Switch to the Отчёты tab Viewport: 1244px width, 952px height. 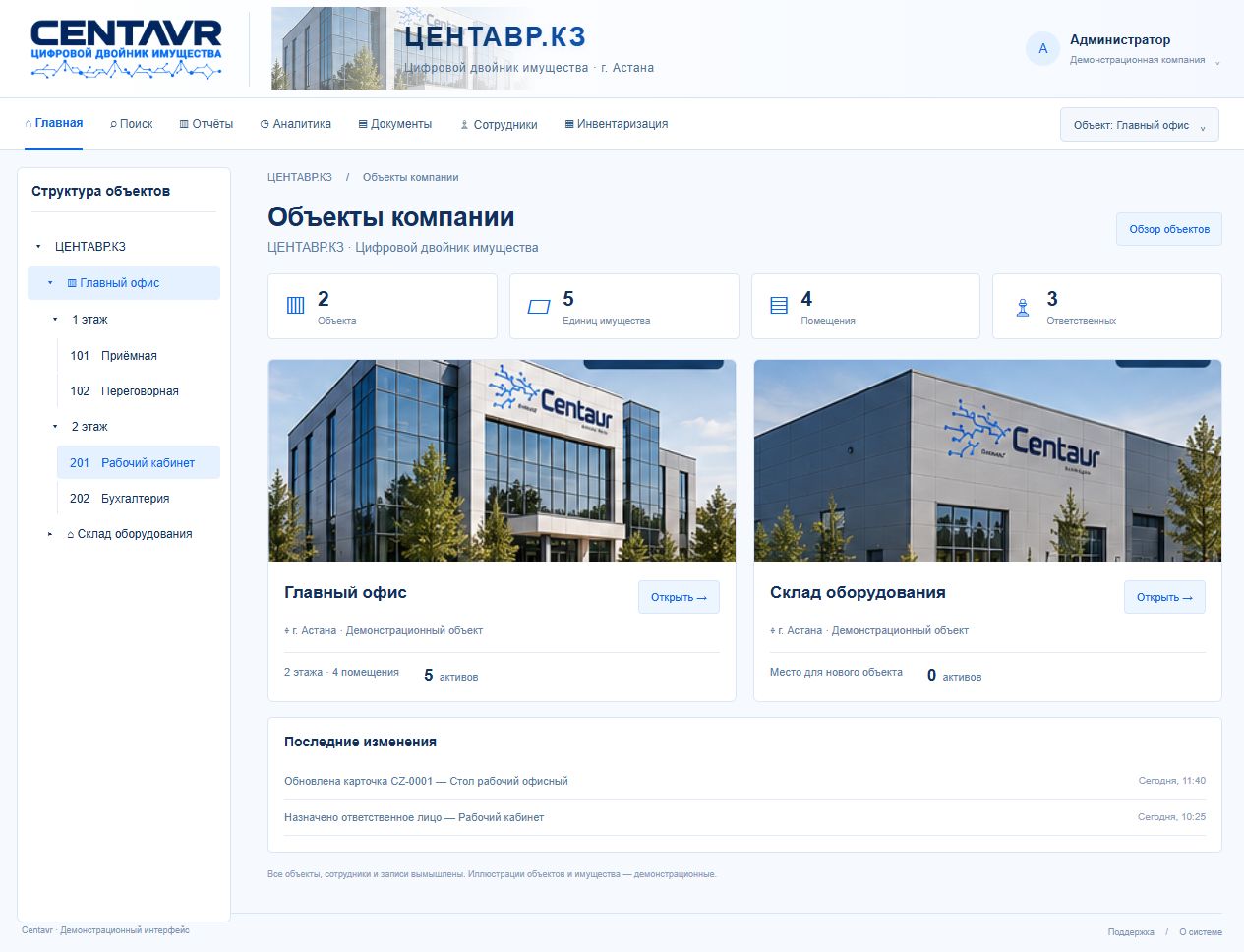pyautogui.click(x=207, y=124)
